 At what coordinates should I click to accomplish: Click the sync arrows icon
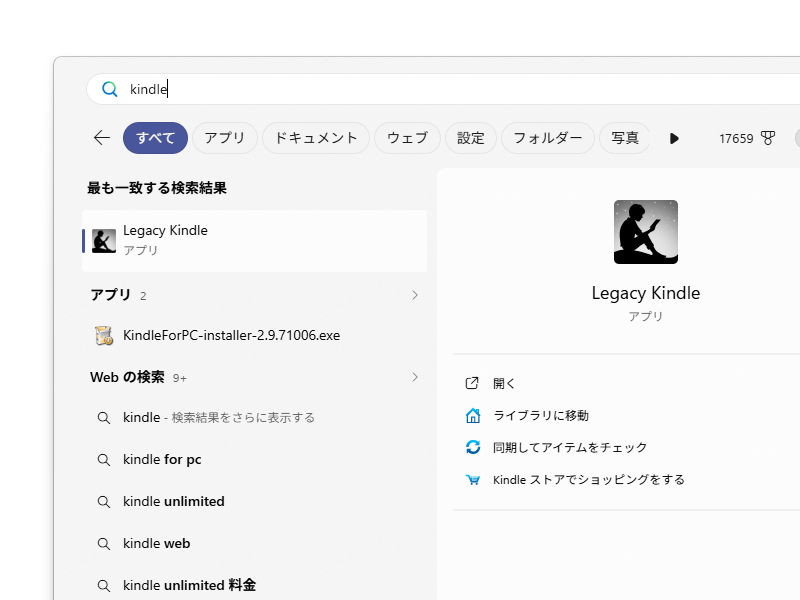473,447
